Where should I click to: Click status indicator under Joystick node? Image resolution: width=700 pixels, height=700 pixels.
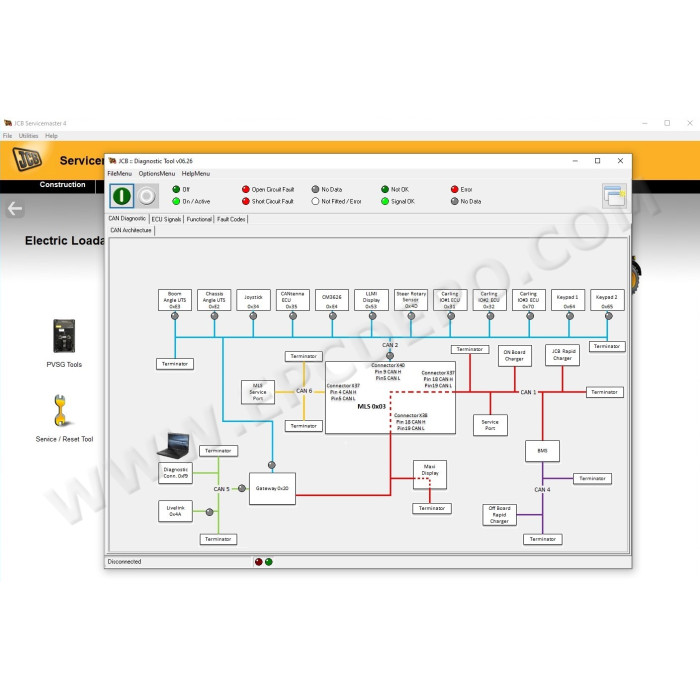tap(253, 316)
